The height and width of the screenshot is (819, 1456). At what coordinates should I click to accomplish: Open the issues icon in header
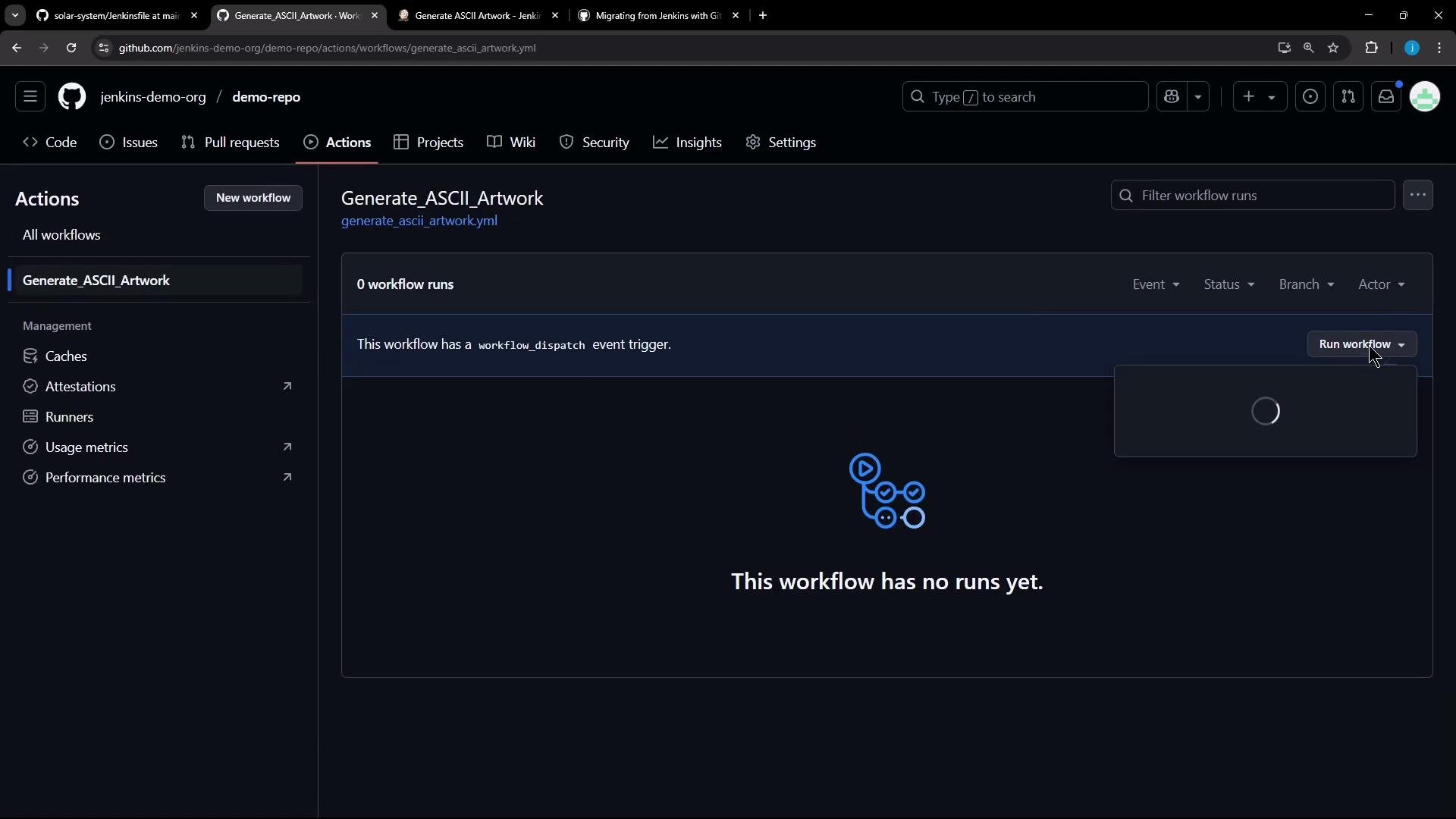click(1310, 97)
